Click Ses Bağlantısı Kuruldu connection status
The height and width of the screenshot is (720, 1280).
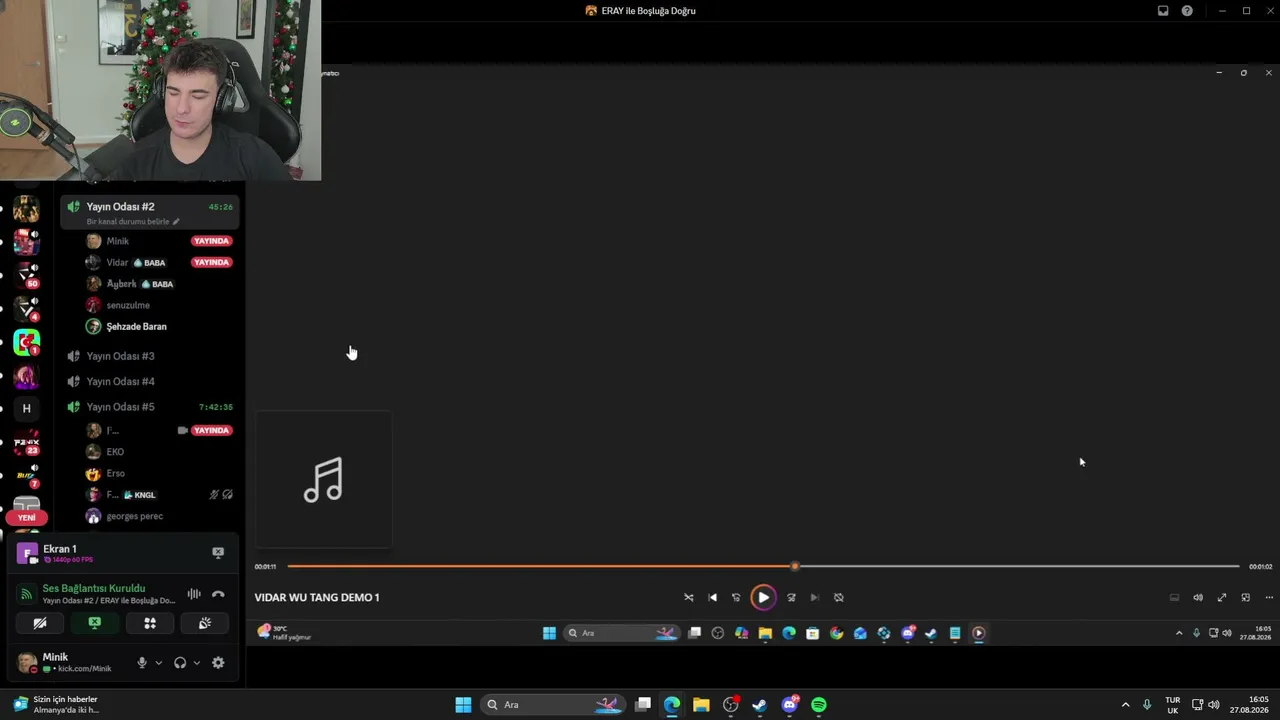[94, 588]
